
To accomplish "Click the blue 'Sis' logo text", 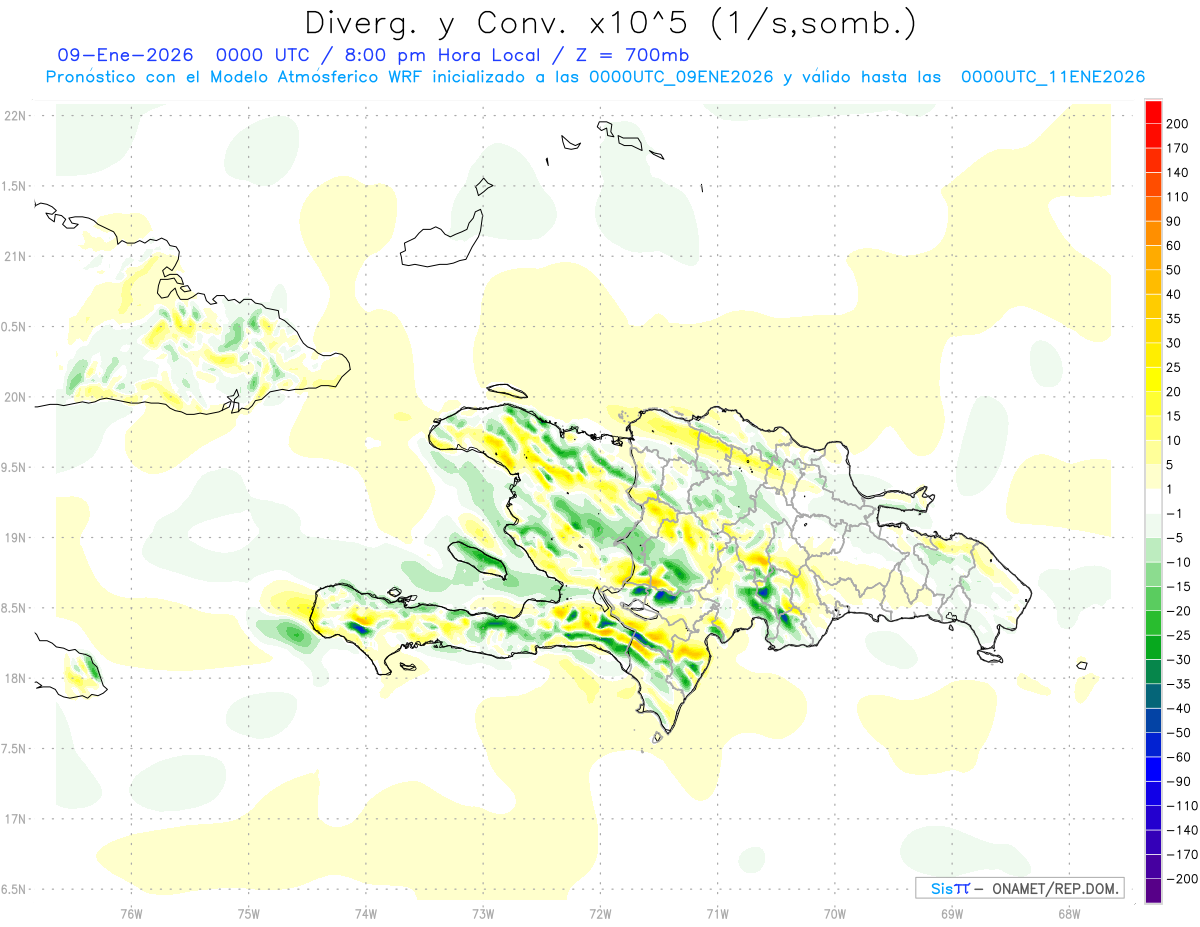I will tap(943, 888).
